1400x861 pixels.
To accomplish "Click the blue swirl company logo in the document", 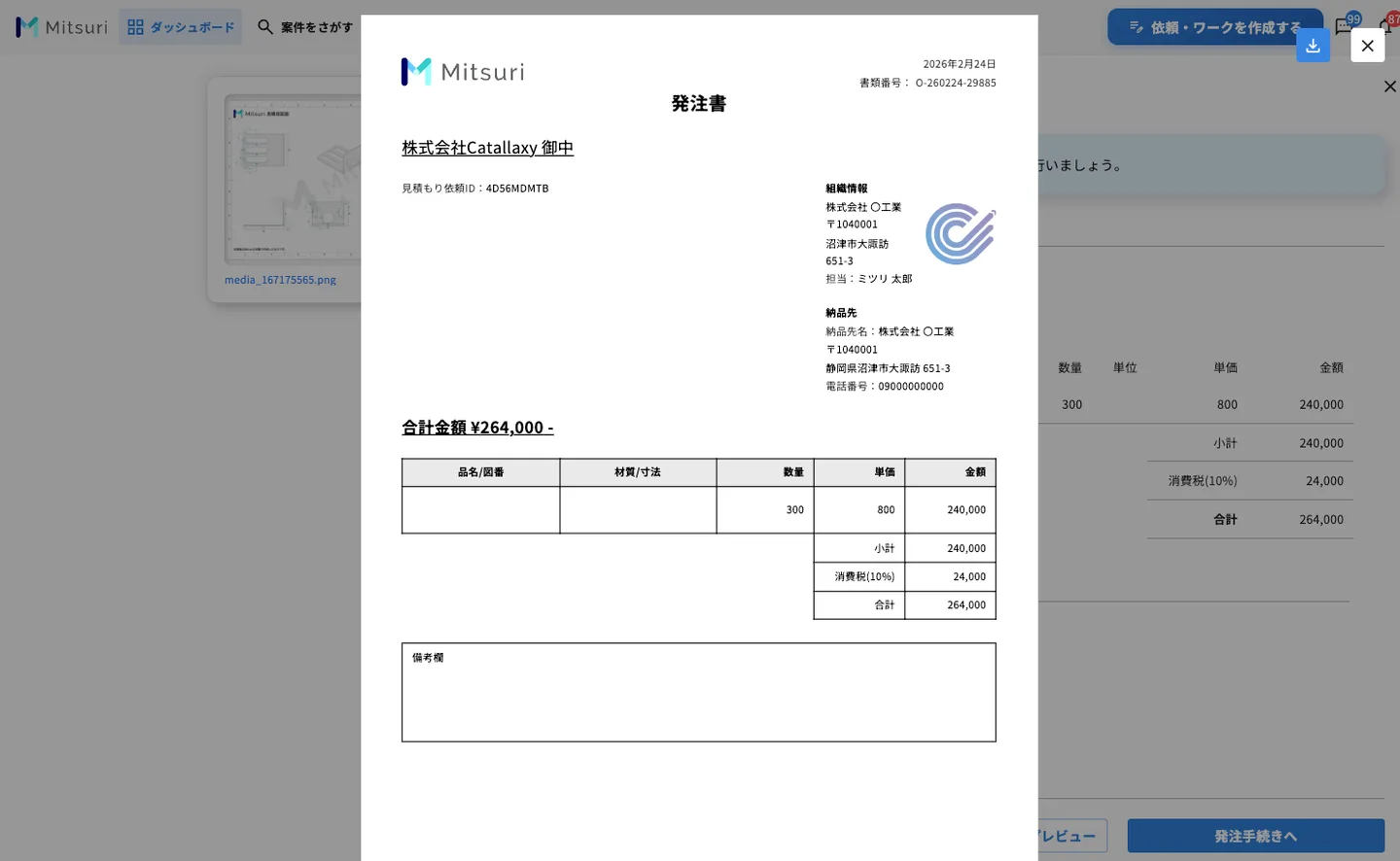I will [x=961, y=233].
